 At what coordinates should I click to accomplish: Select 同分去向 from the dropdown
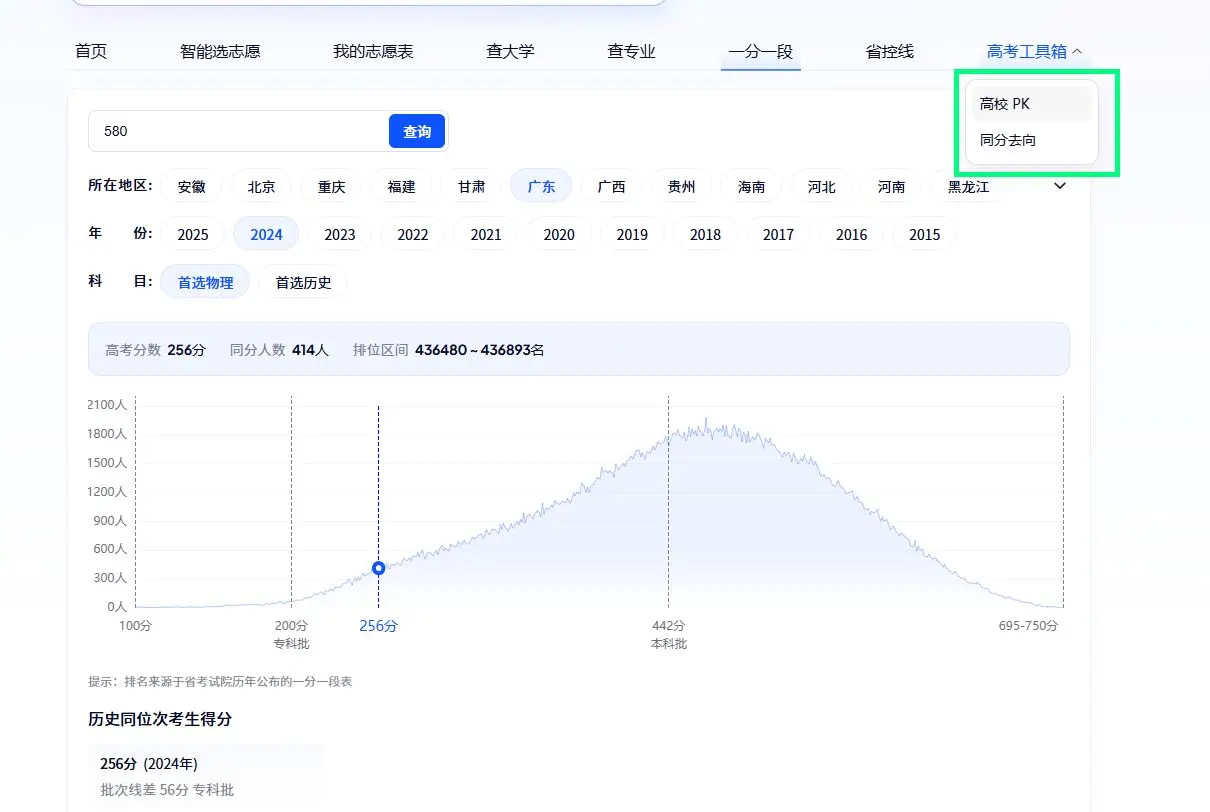pyautogui.click(x=1008, y=141)
